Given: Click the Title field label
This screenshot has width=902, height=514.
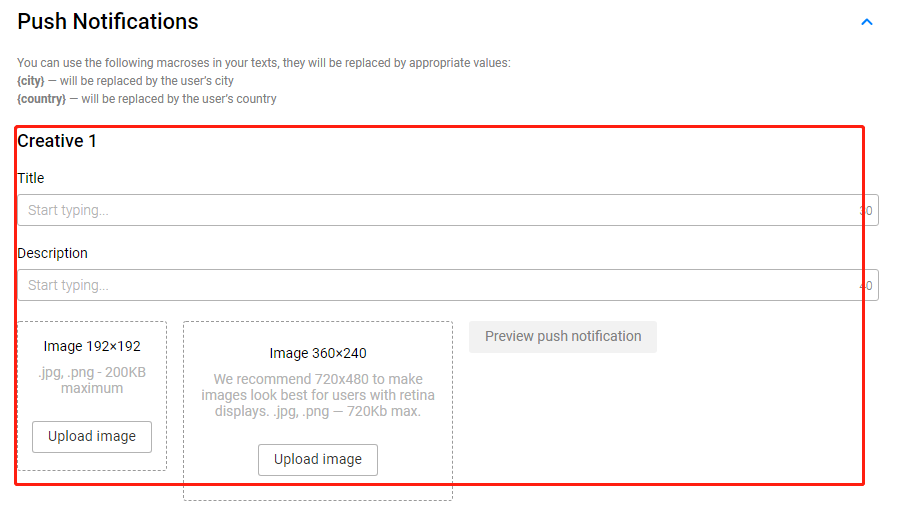Looking at the screenshot, I should [31, 178].
